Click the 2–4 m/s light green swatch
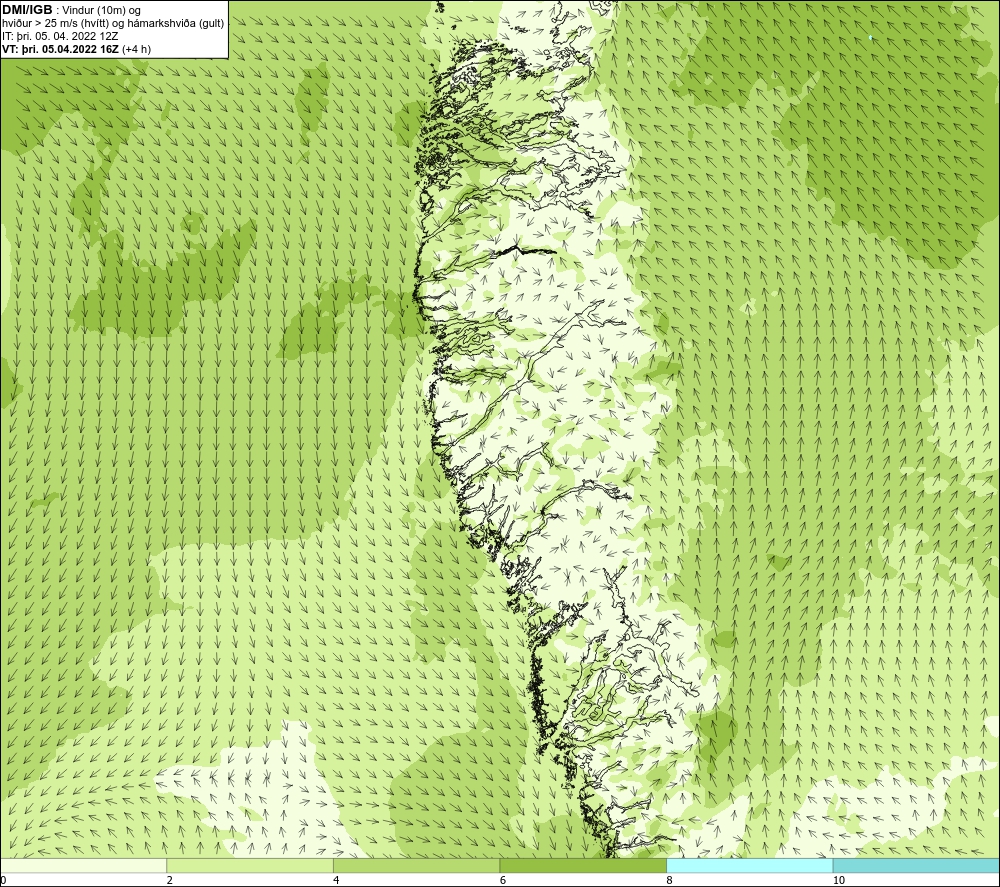The image size is (1000, 887). click(250, 866)
